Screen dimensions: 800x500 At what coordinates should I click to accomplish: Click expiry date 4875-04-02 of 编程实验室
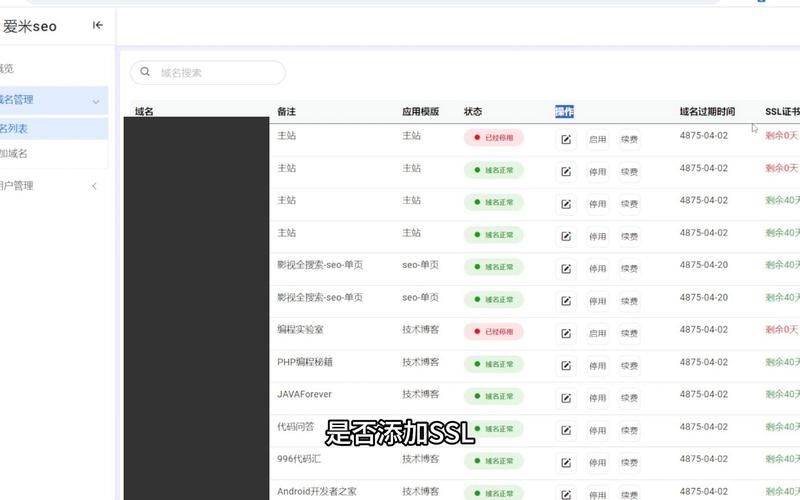pos(704,330)
